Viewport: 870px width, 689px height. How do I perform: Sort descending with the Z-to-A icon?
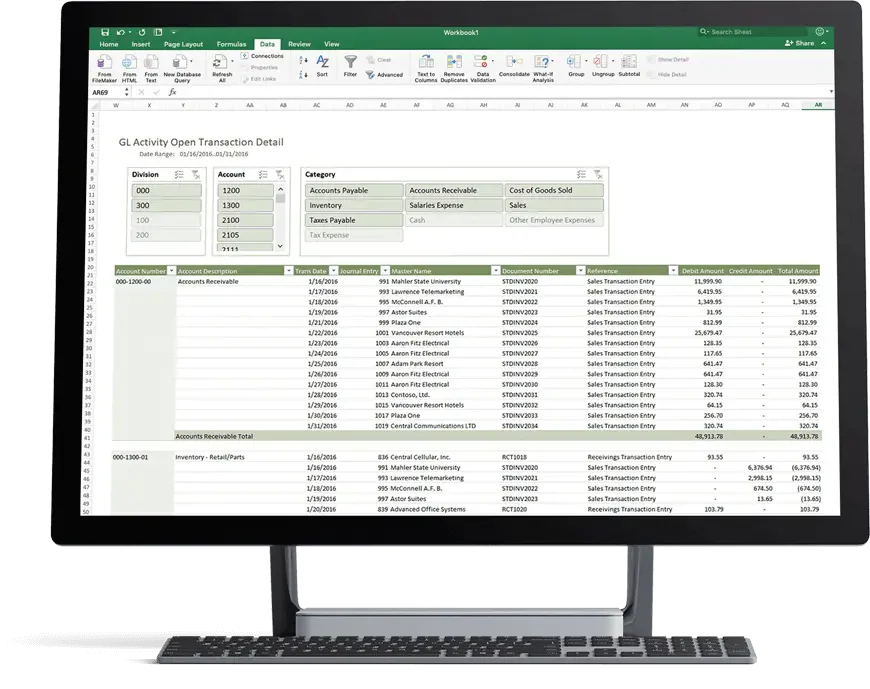[x=303, y=74]
